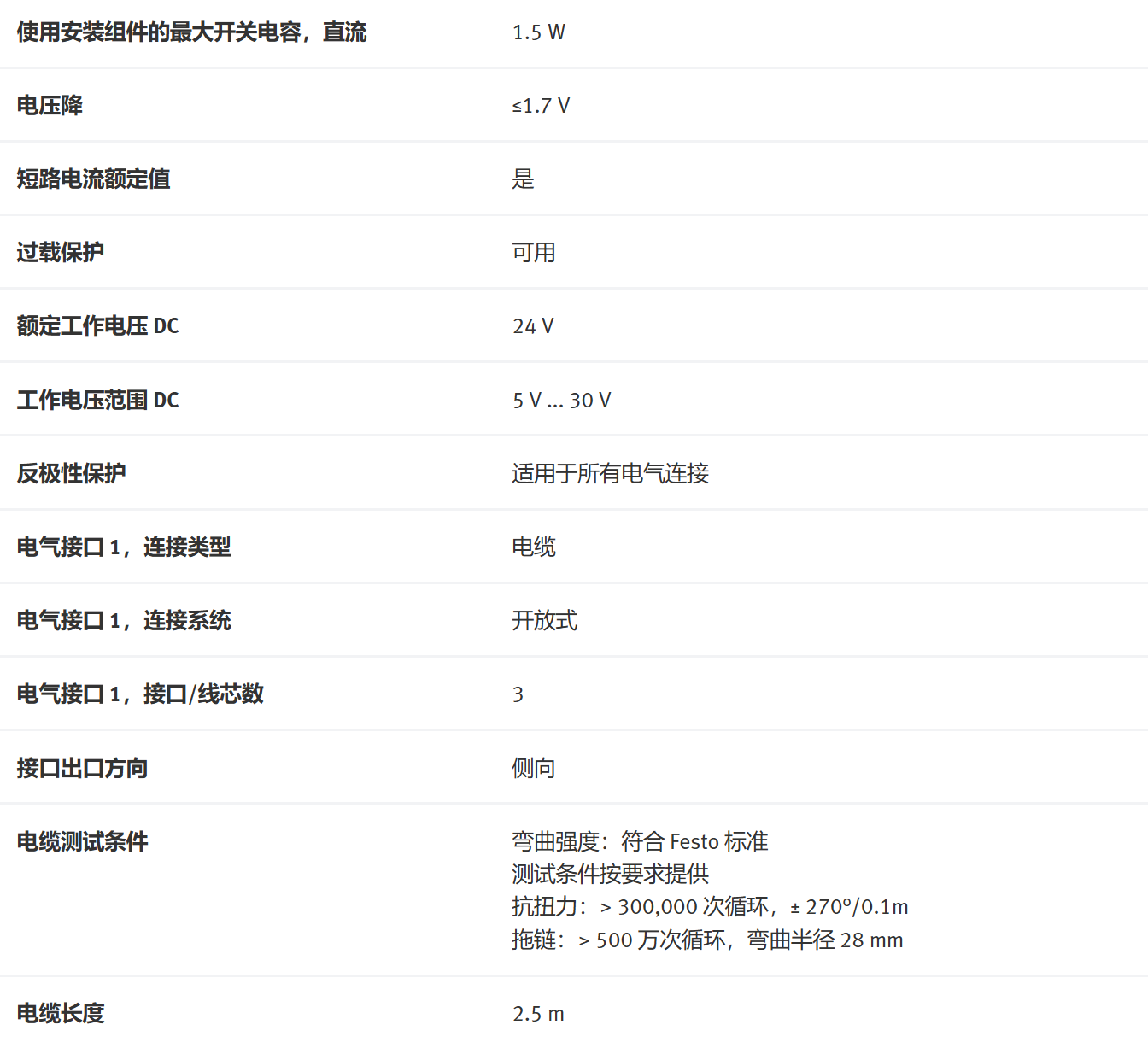Image resolution: width=1148 pixels, height=1042 pixels.
Task: Select the 24 V value
Action: pyautogui.click(x=533, y=326)
